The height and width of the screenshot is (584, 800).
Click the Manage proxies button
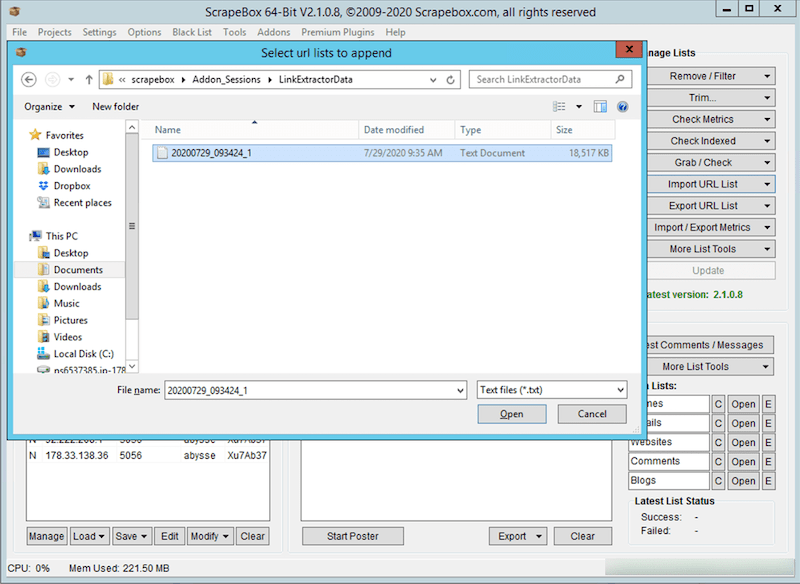coord(46,536)
